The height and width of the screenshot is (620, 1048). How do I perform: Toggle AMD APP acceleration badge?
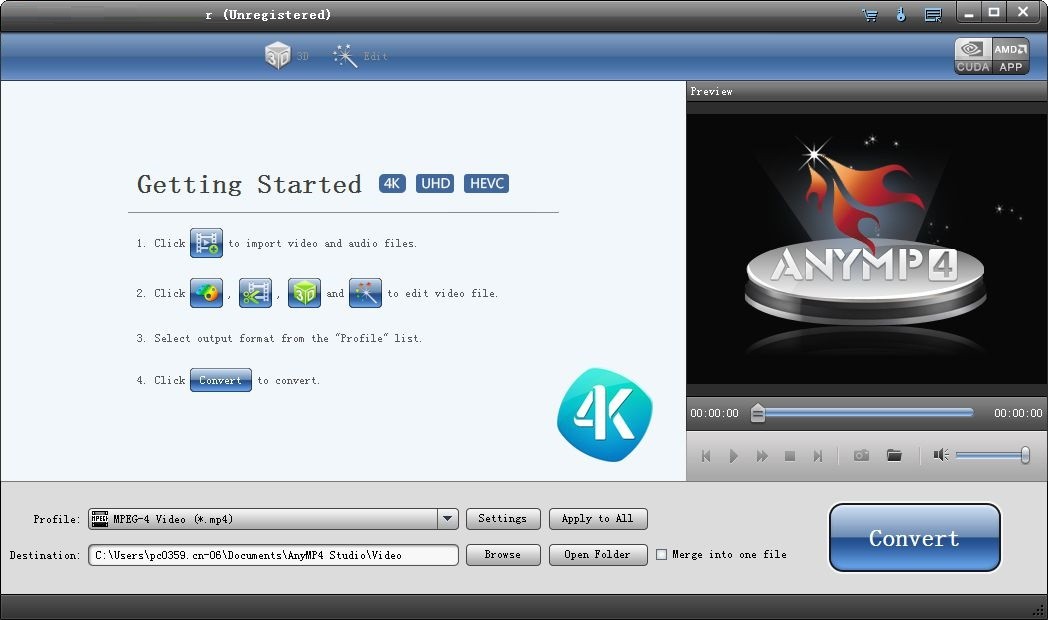pos(1010,56)
